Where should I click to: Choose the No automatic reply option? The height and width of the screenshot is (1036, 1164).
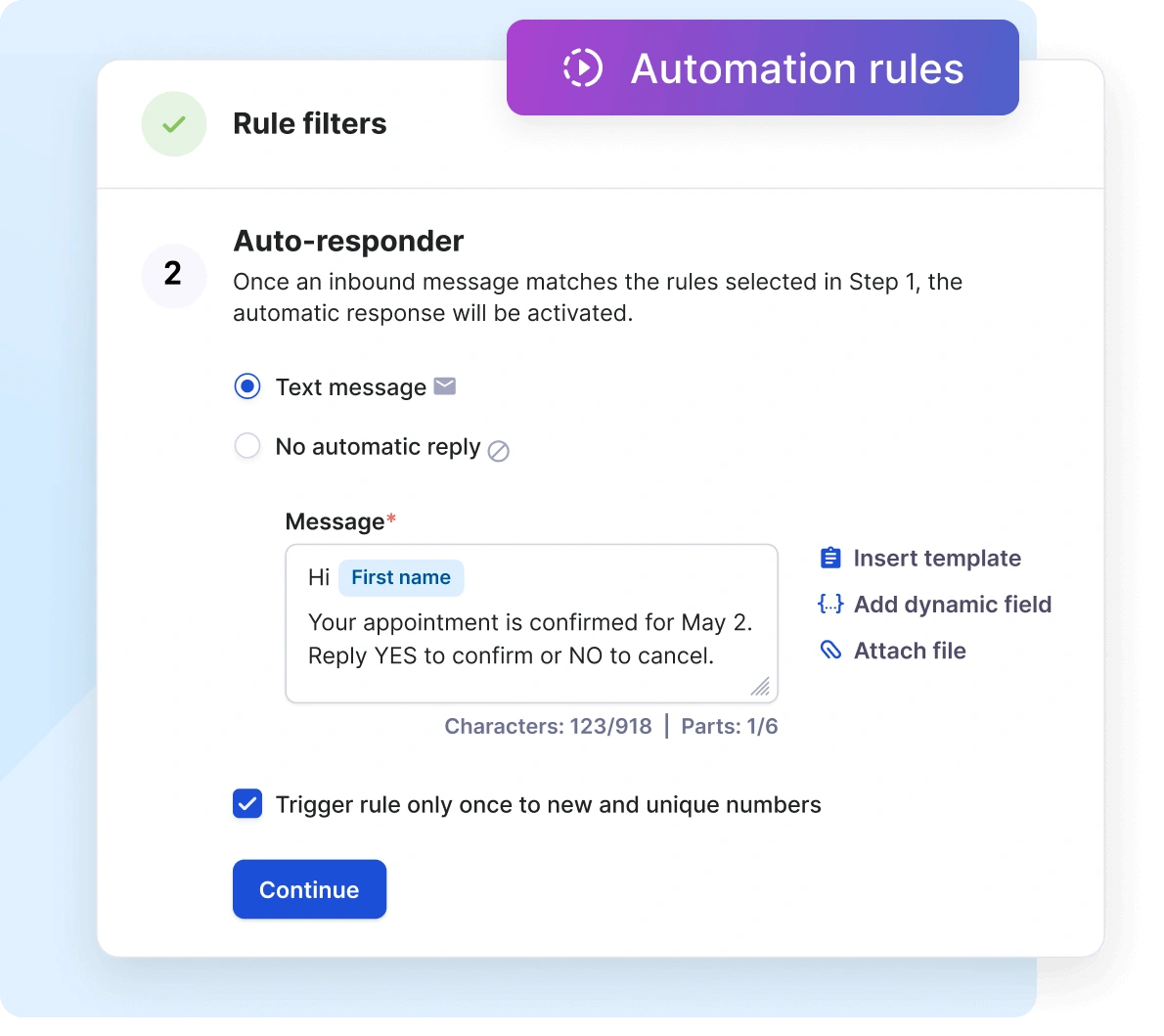click(247, 446)
